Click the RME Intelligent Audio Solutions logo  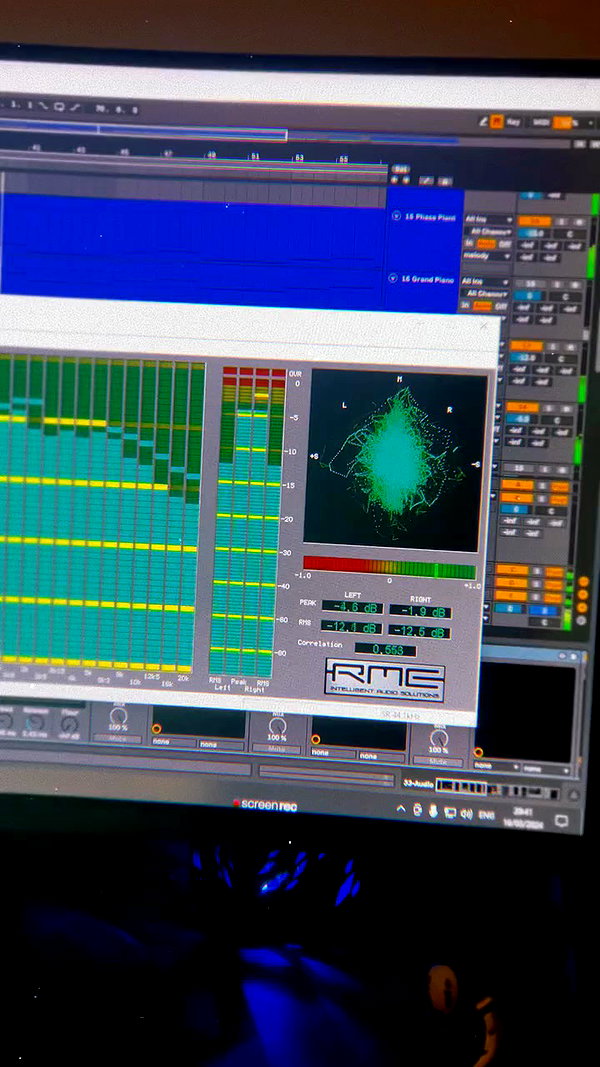click(384, 679)
